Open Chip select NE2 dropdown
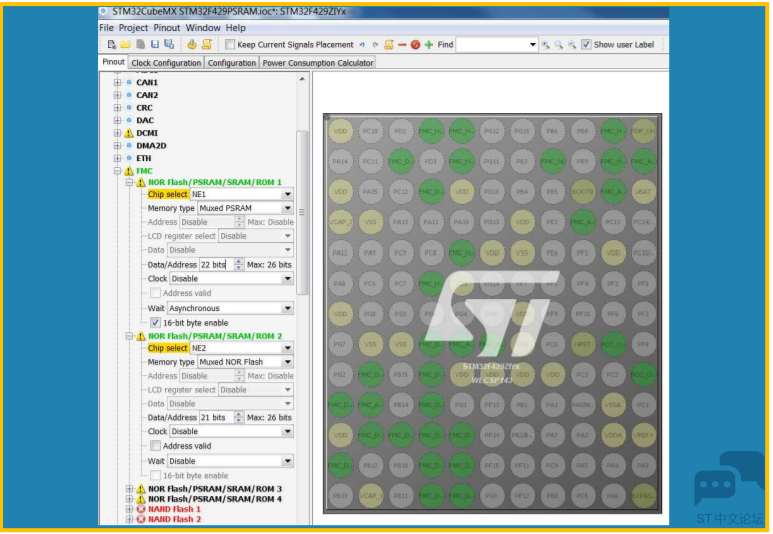This screenshot has width=773, height=534. coord(287,348)
